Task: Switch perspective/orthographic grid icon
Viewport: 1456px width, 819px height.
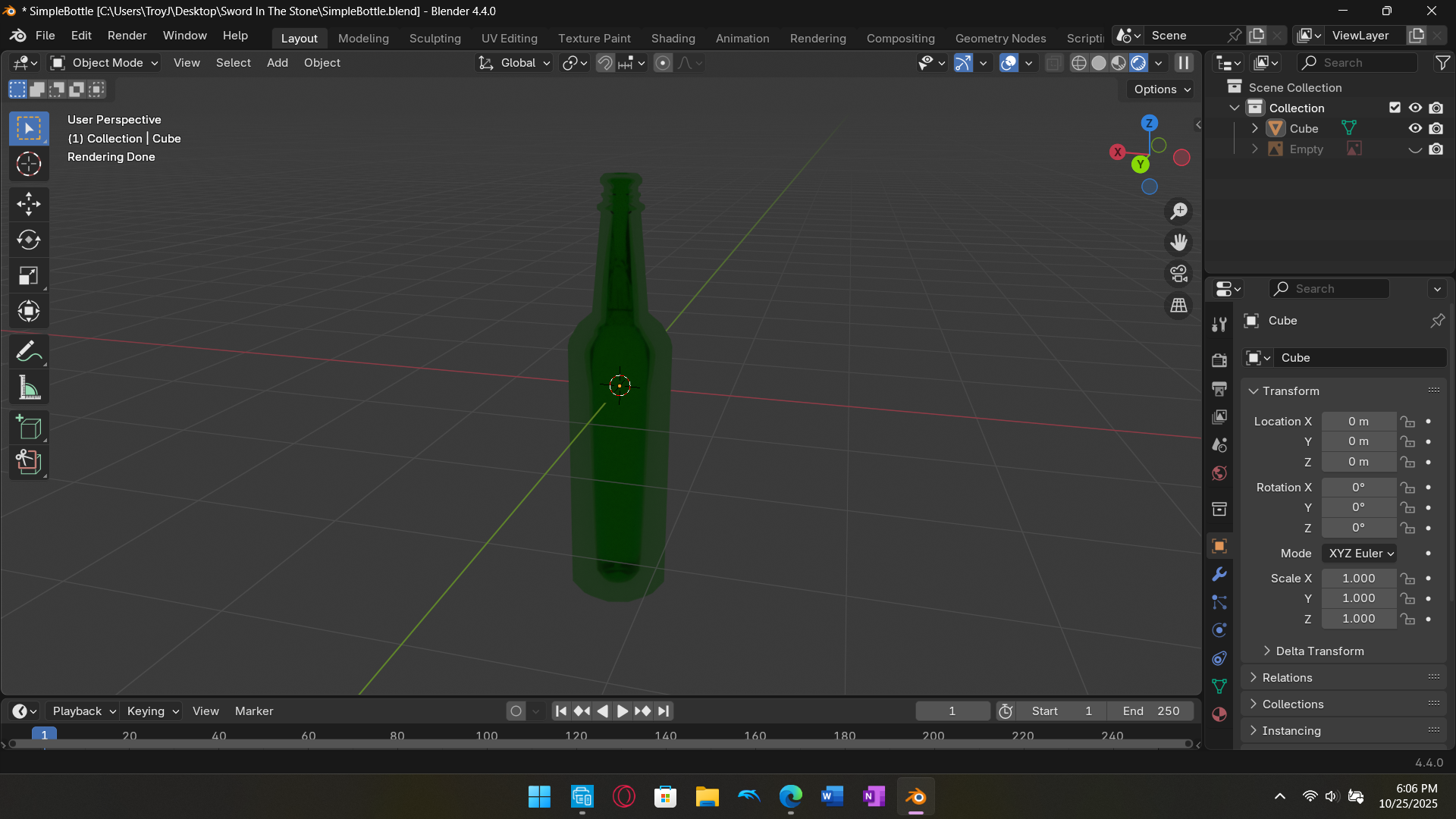Action: (x=1178, y=306)
